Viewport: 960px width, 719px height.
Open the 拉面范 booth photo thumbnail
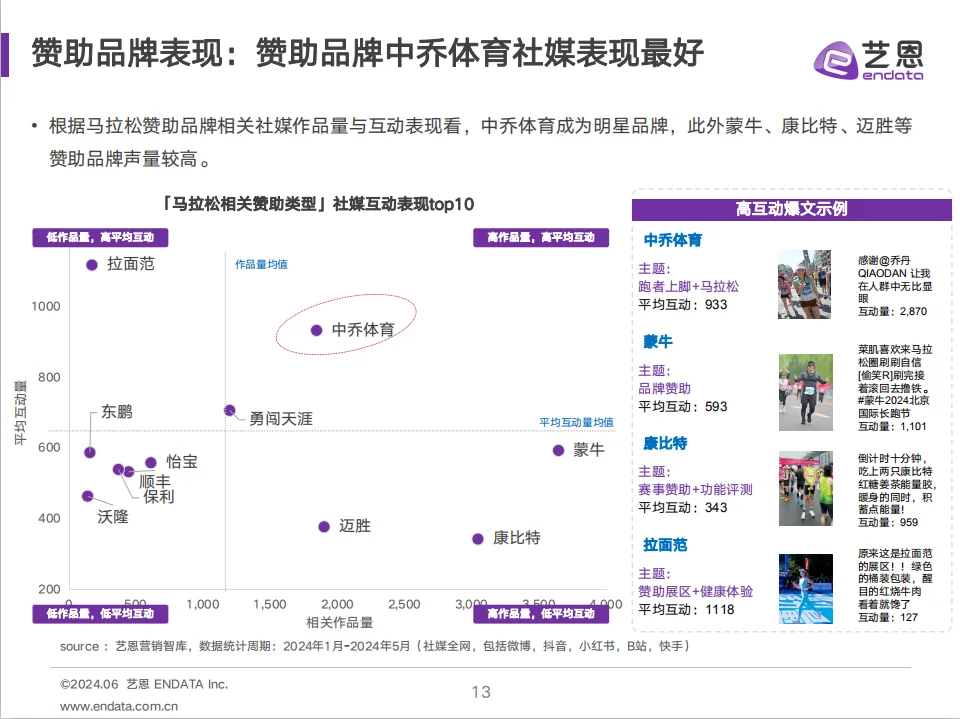tap(806, 589)
